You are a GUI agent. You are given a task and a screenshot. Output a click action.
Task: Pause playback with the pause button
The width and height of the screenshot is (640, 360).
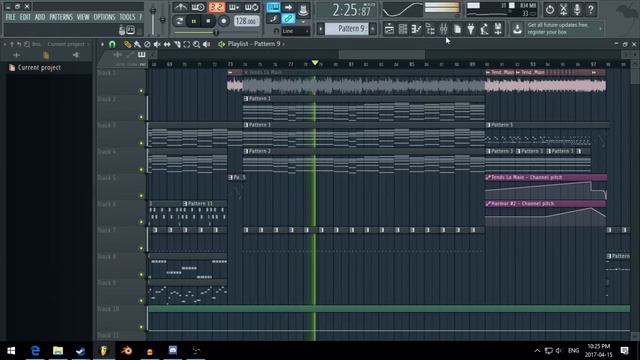pos(194,21)
